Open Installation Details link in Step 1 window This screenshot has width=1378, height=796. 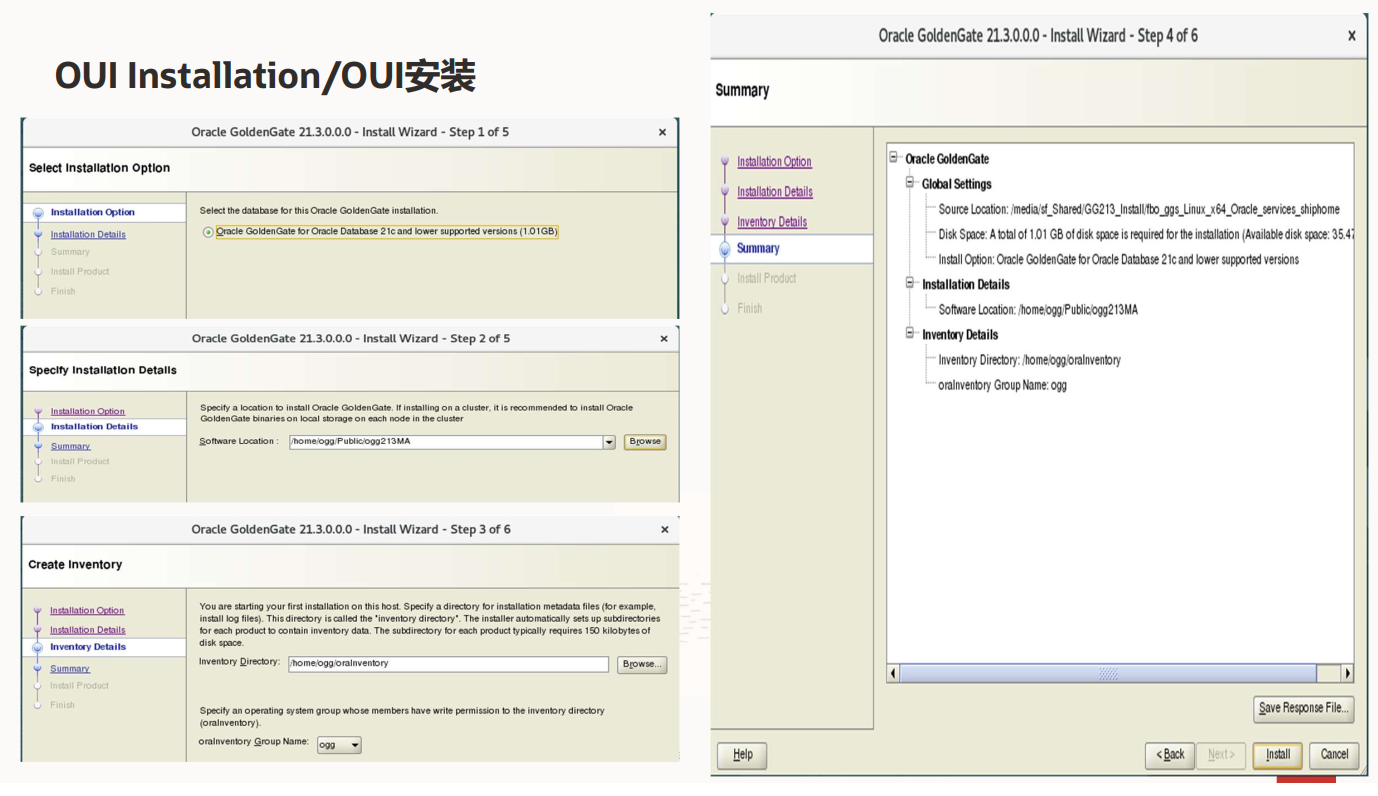[x=88, y=235]
